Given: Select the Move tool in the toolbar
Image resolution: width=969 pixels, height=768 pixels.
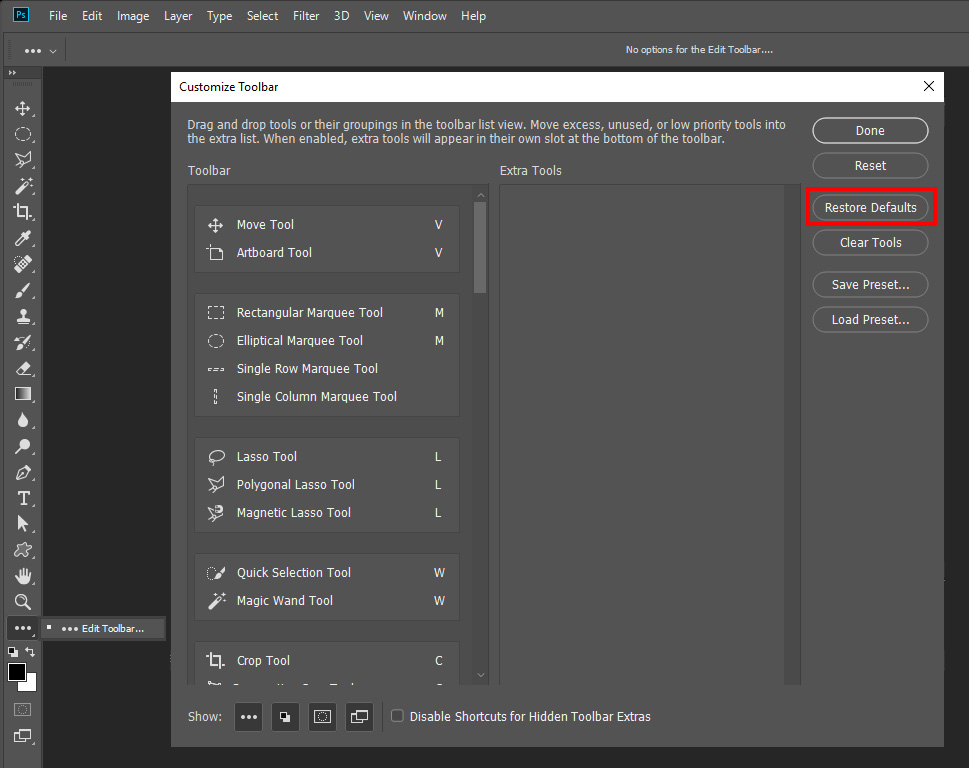Looking at the screenshot, I should (22, 108).
